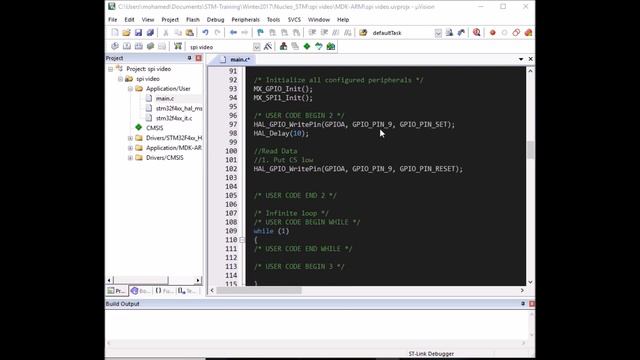This screenshot has height=360, width=640.
Task: Click the Open file icon
Action: (x=127, y=33)
